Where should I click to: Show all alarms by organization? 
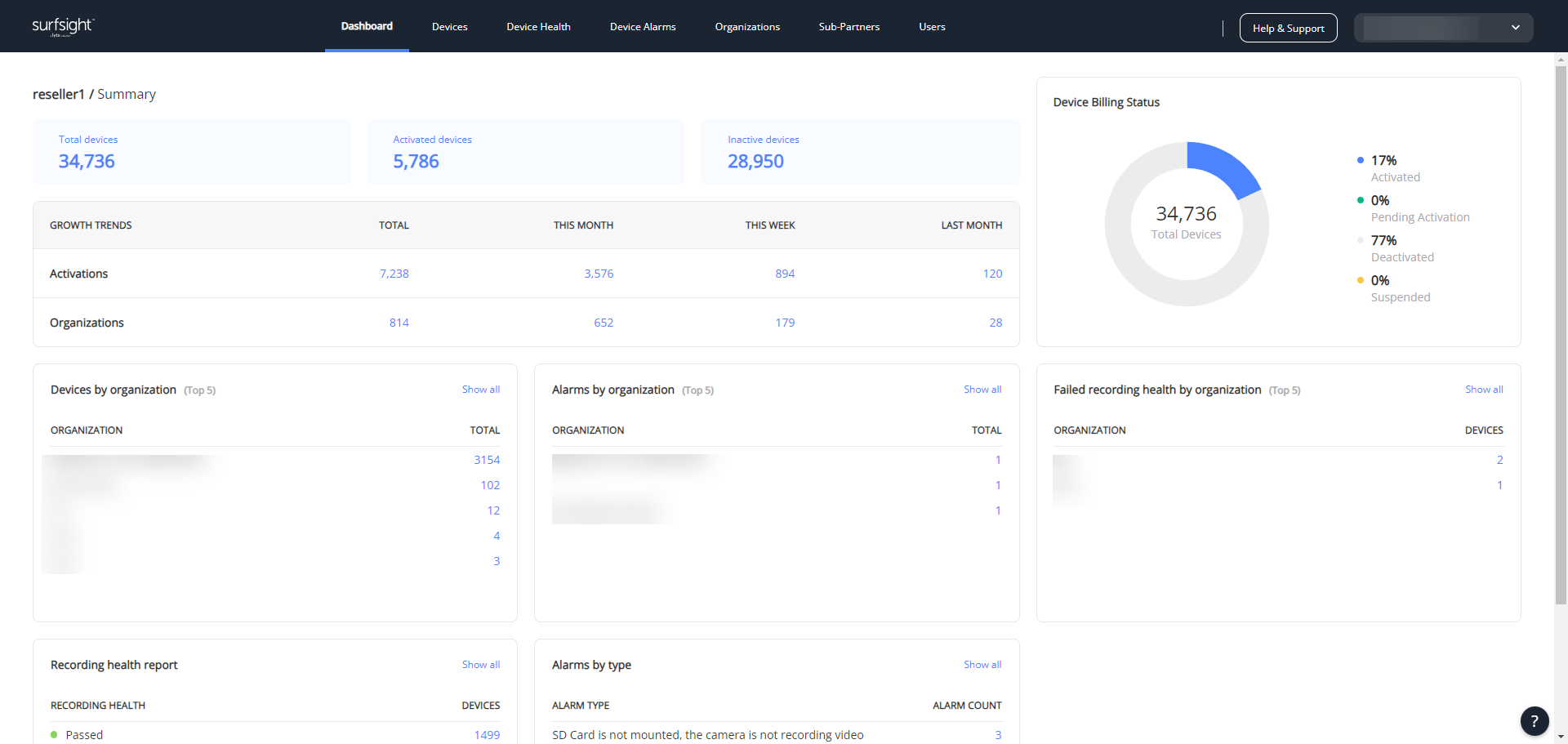[982, 390]
